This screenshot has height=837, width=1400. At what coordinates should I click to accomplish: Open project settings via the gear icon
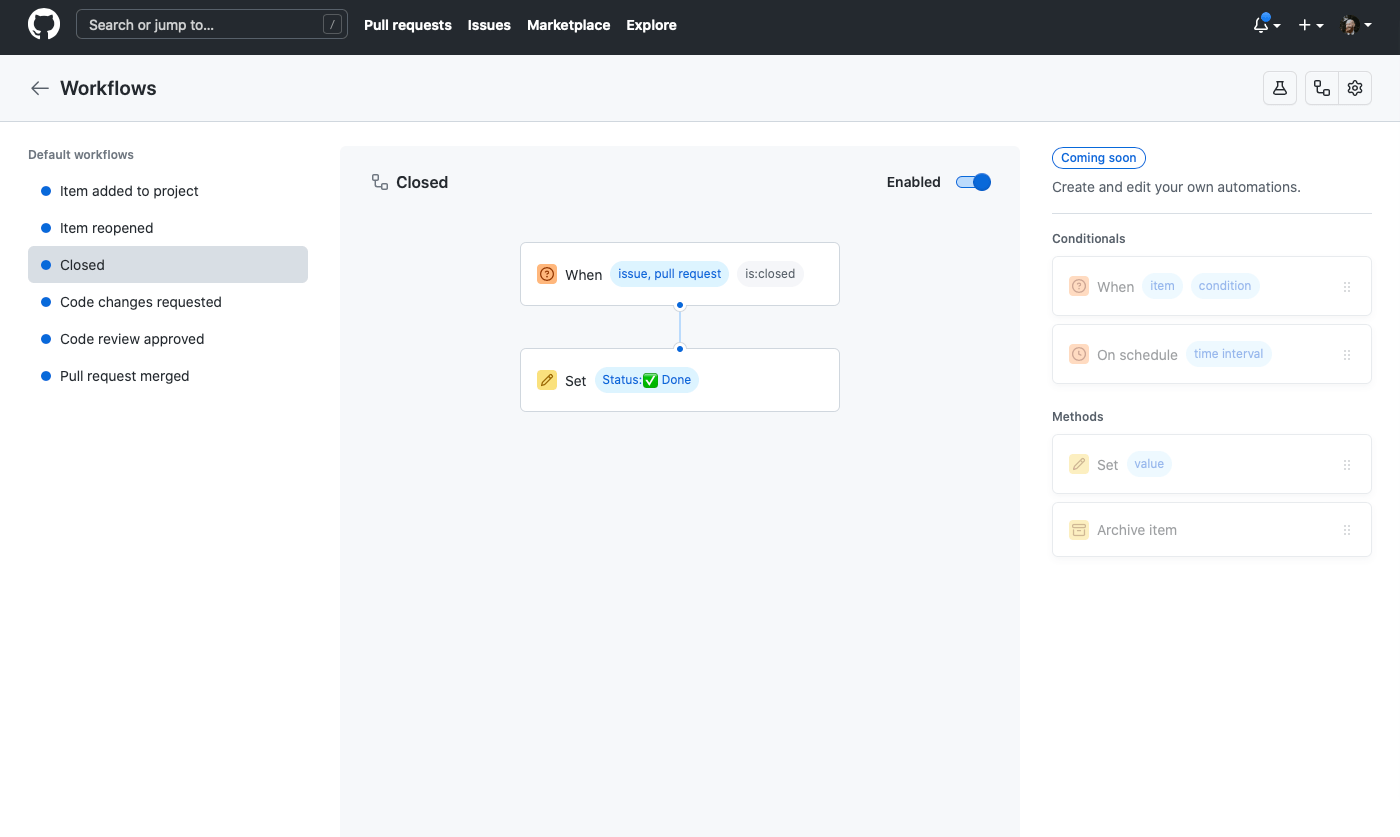click(x=1355, y=88)
